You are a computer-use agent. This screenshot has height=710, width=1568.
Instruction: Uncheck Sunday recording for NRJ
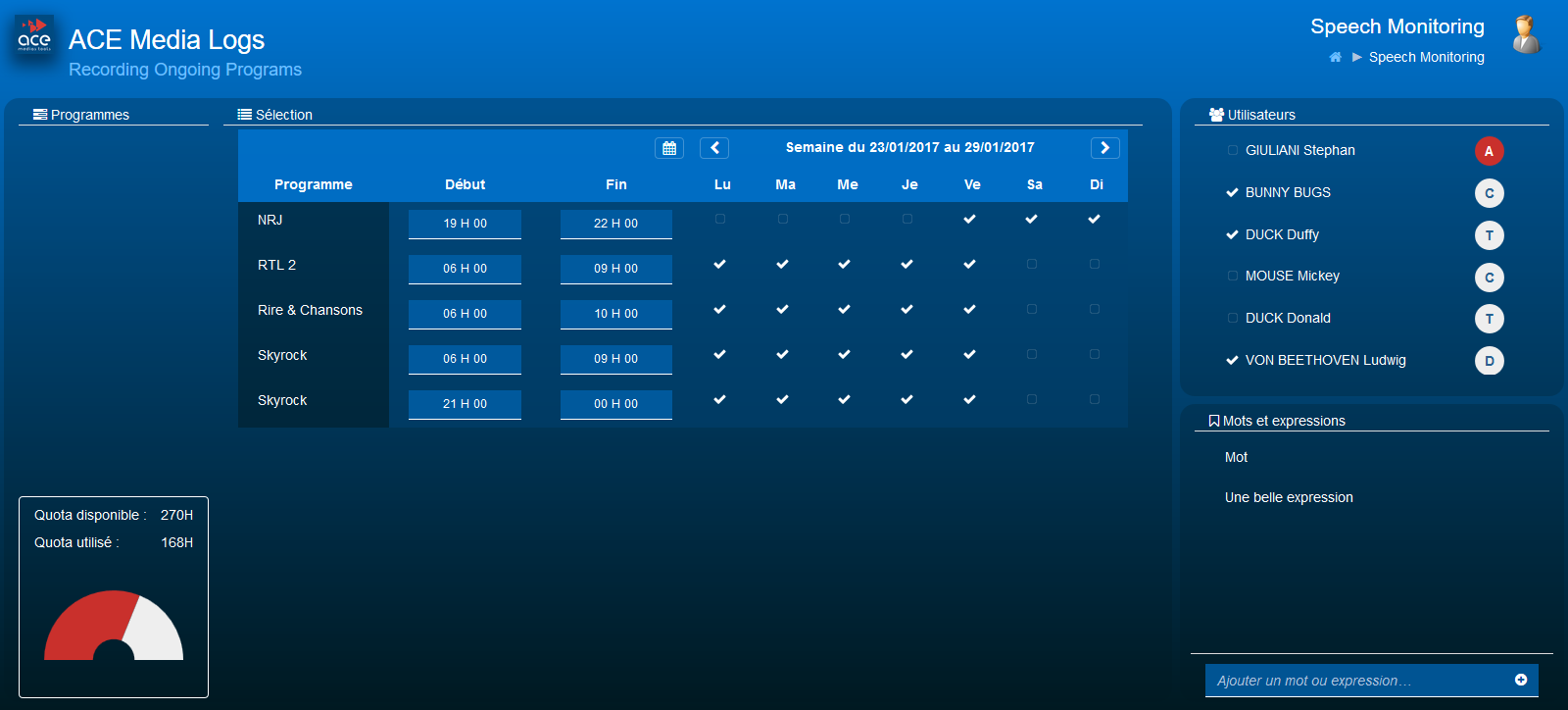coord(1094,219)
